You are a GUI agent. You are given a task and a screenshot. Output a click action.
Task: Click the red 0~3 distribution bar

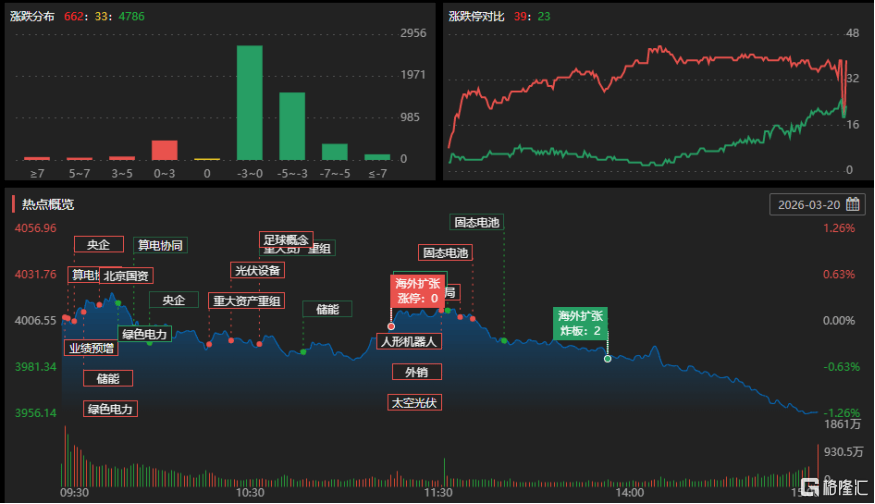[x=165, y=150]
